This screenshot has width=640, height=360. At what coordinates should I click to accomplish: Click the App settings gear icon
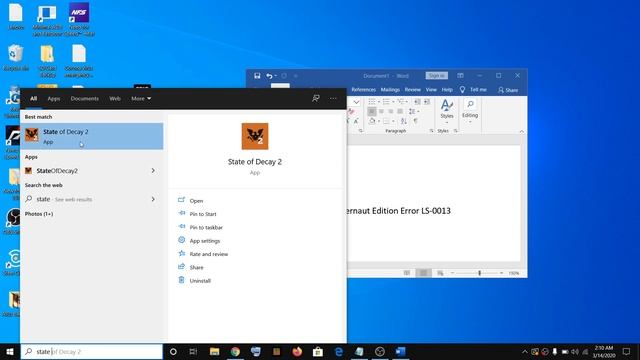(x=182, y=240)
